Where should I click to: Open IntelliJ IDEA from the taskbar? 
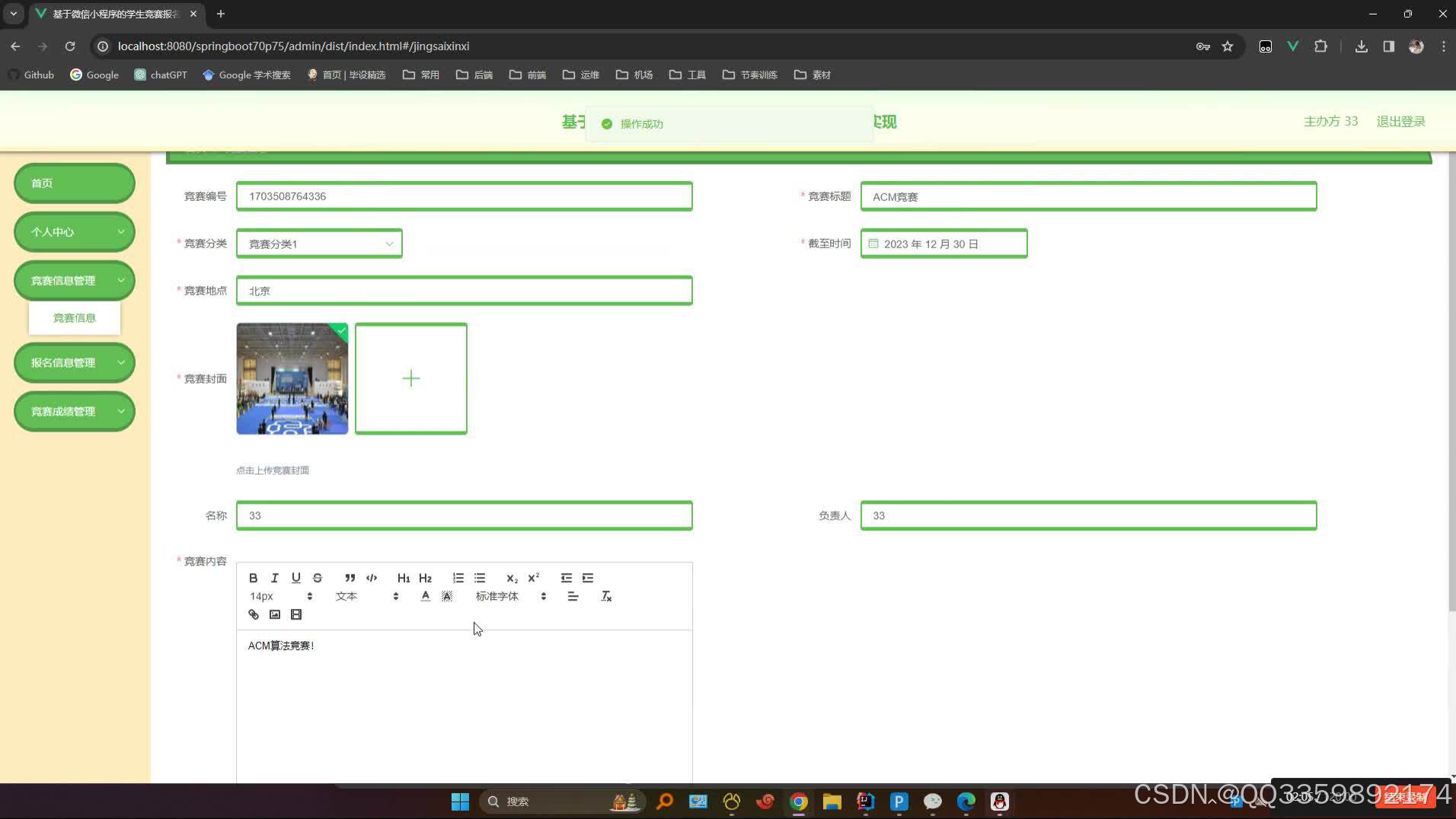coord(866,801)
